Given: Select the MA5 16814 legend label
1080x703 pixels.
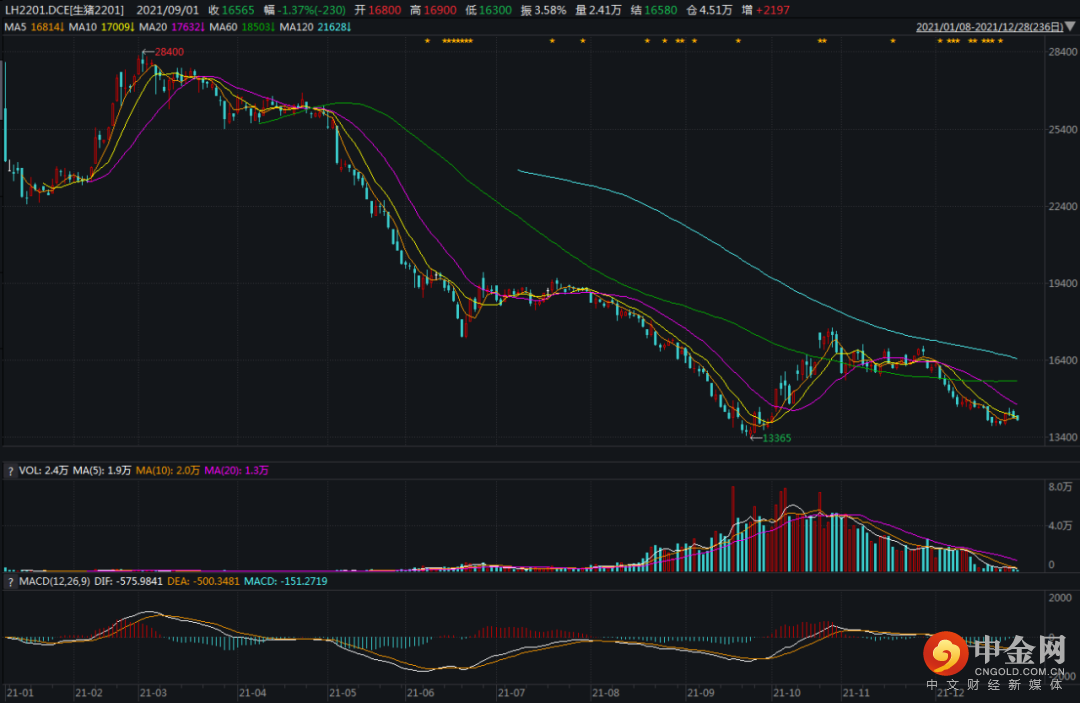Looking at the screenshot, I should pyautogui.click(x=34, y=27).
